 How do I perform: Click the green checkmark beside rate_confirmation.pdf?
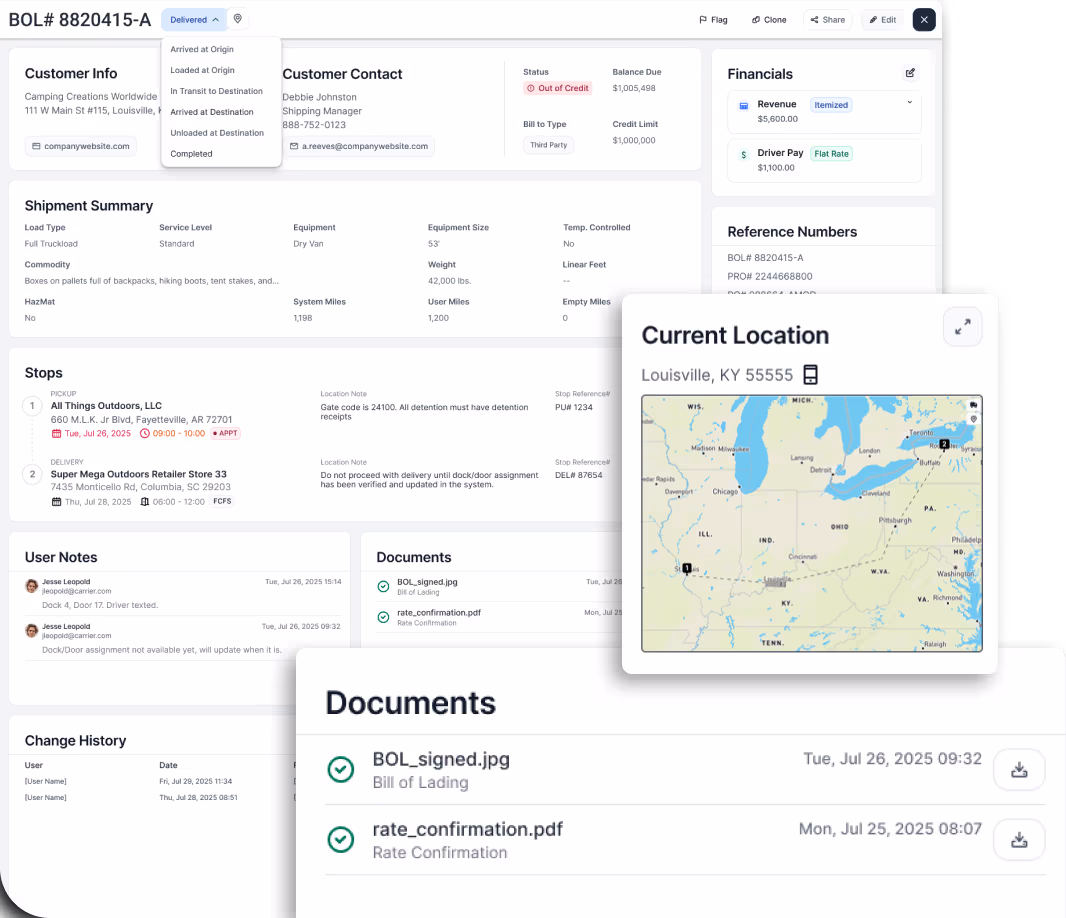tap(341, 840)
